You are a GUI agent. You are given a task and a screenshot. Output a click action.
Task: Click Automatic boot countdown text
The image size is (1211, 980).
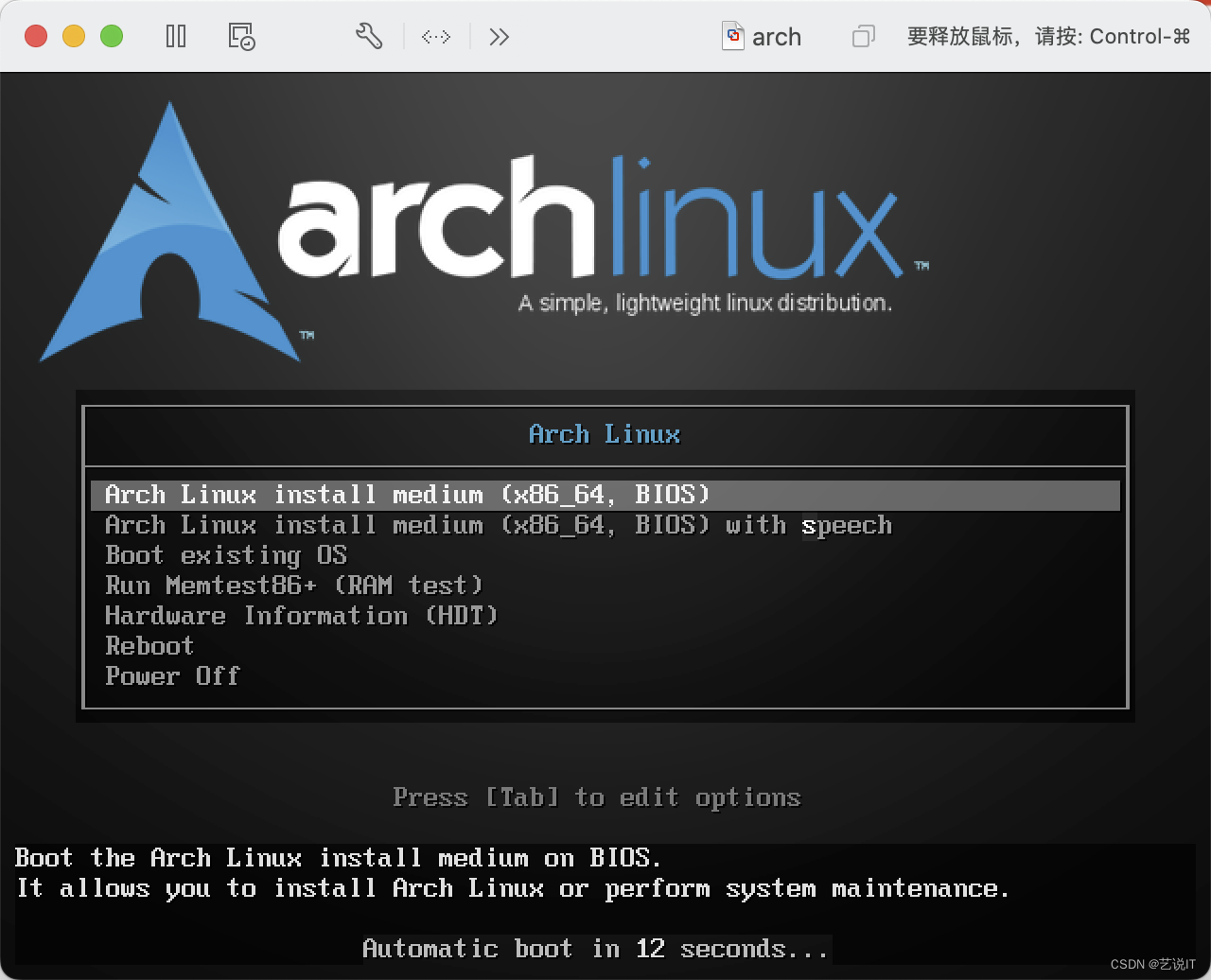[596, 949]
